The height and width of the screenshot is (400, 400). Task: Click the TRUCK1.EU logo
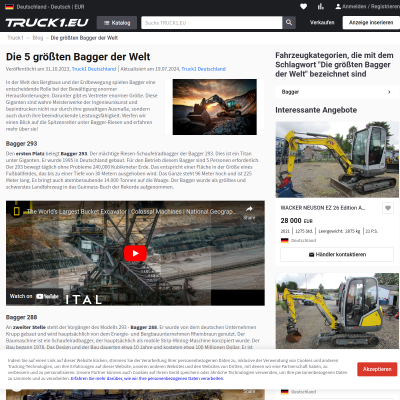pos(47,23)
